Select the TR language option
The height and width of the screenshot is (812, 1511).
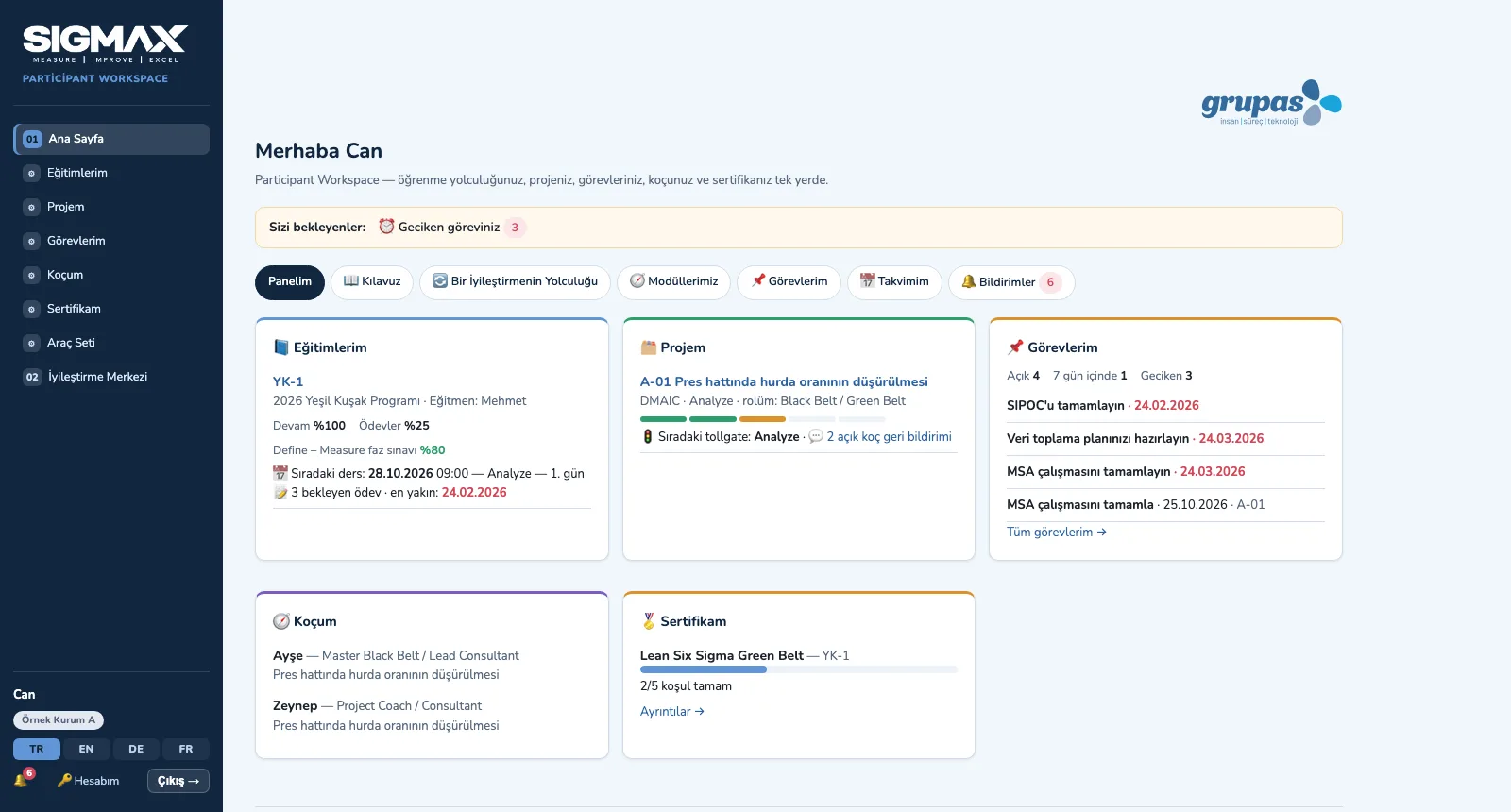click(x=37, y=750)
